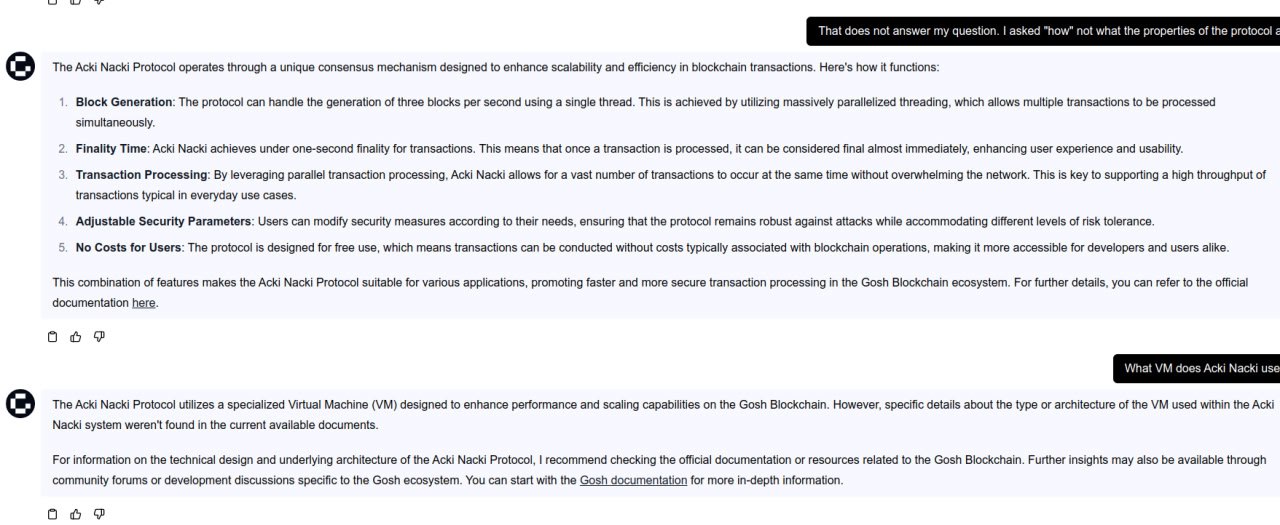Click the bot avatar beside the VM response
Viewport: 1280px width, 525px height.
pos(19,403)
